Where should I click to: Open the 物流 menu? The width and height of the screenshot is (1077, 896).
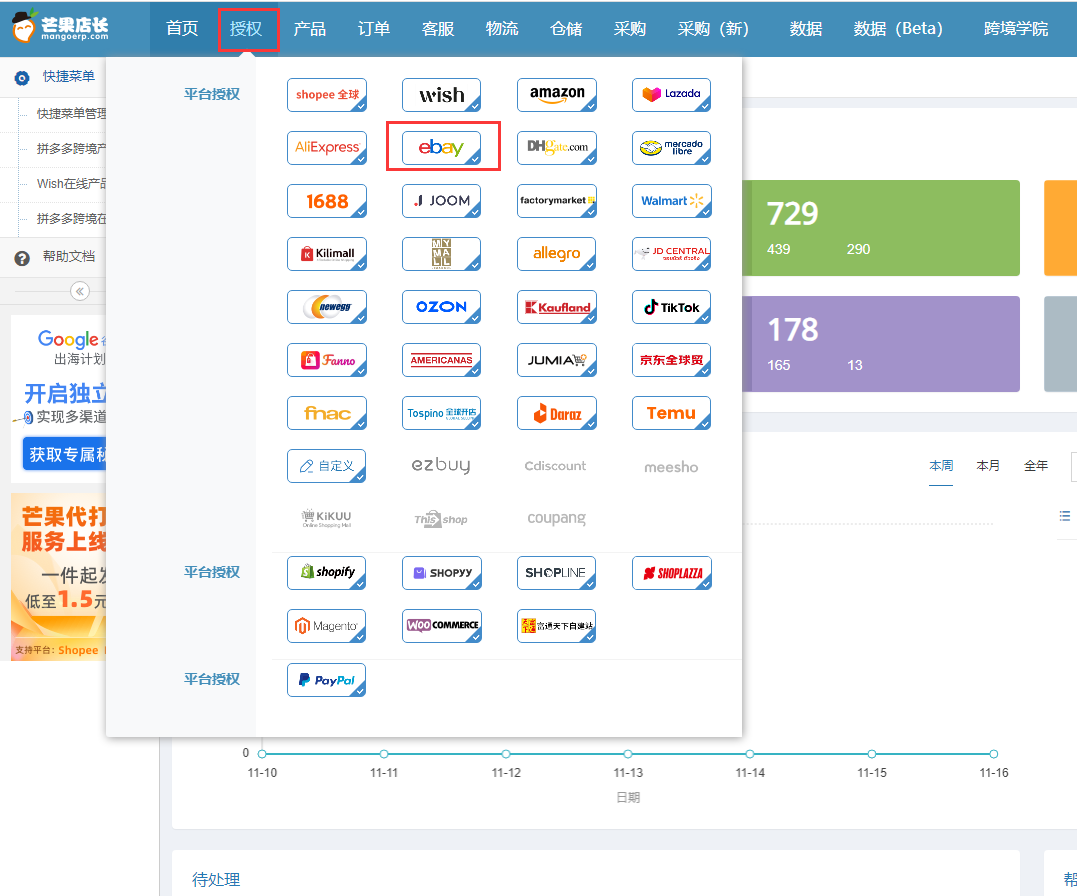(502, 28)
